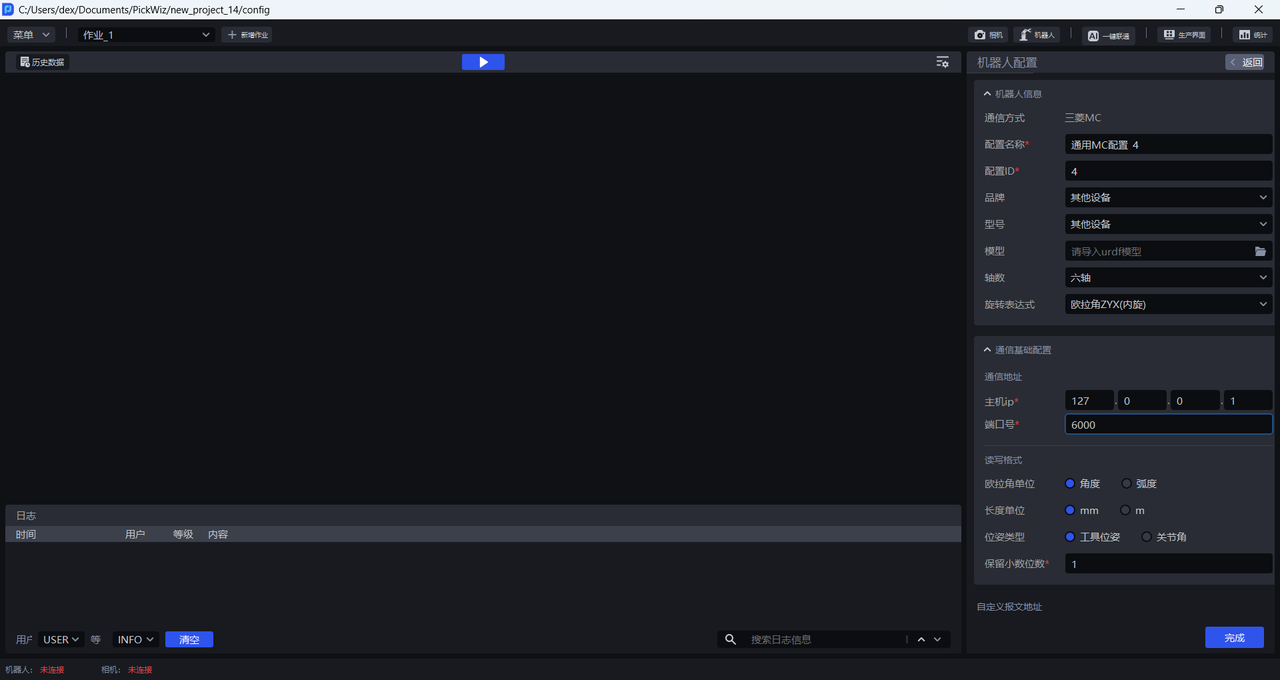
Task: Open the 相机 camera panel
Action: click(x=989, y=35)
